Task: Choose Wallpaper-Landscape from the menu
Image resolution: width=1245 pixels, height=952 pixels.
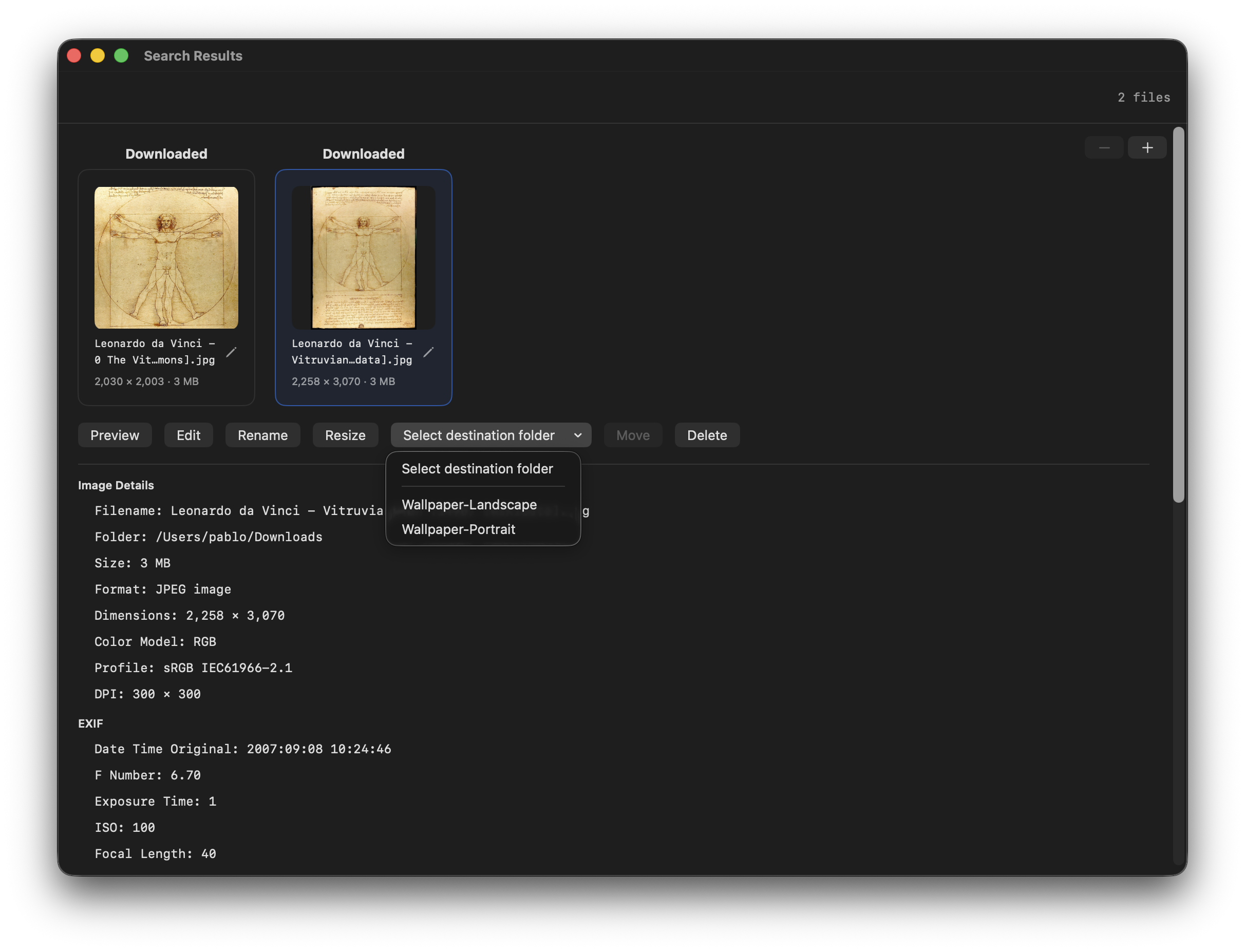Action: [x=469, y=504]
